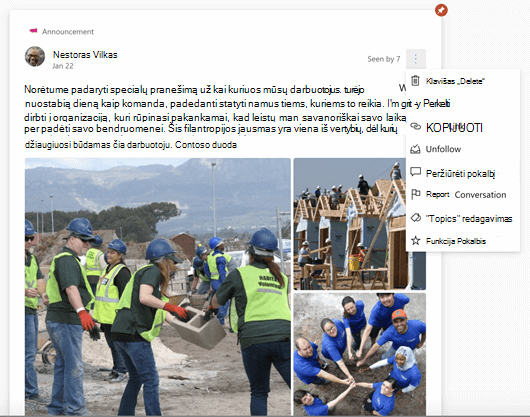This screenshot has width=530, height=417.
Task: Open the three-dots more options button
Action: point(416,59)
